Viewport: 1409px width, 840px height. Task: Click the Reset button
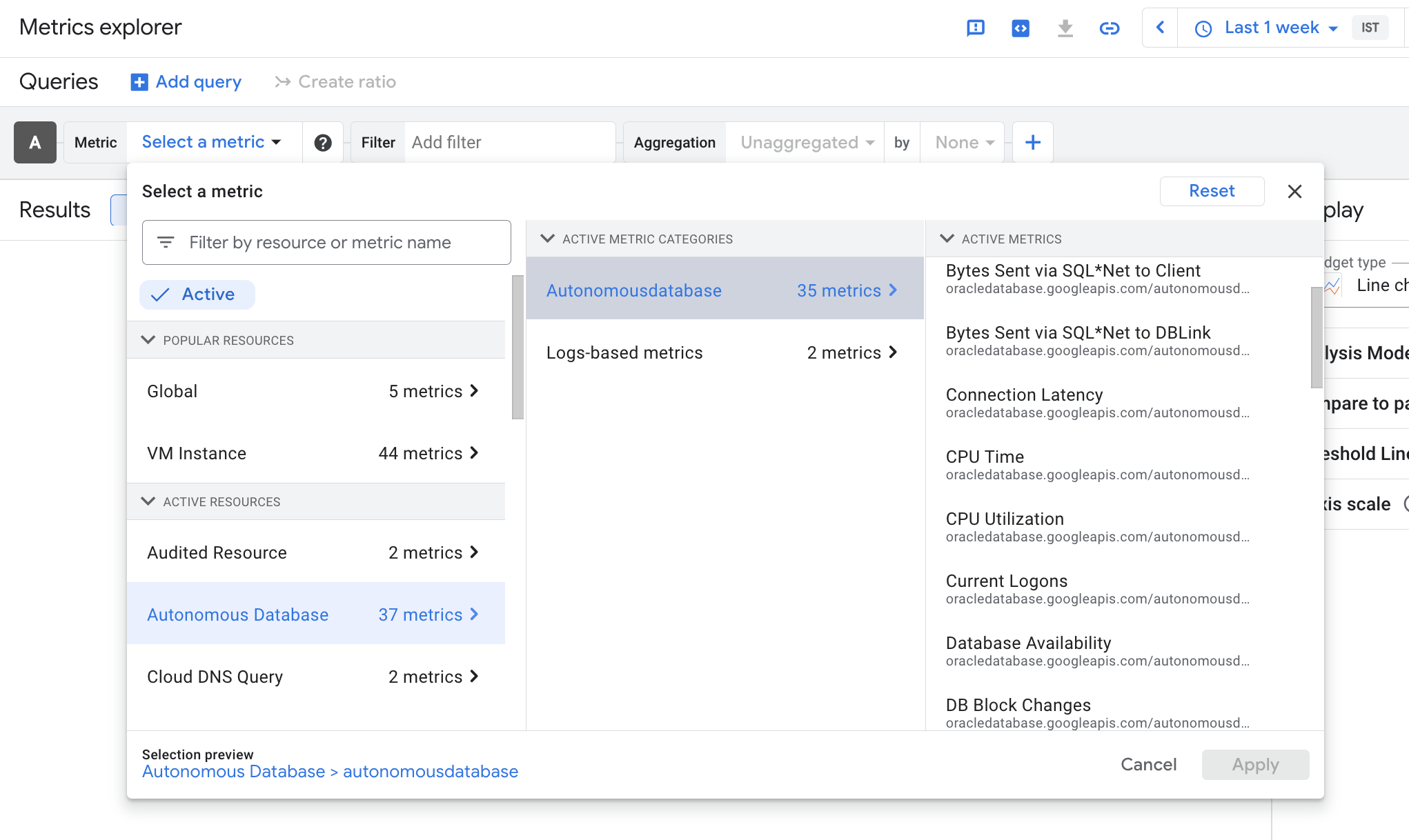(1211, 191)
